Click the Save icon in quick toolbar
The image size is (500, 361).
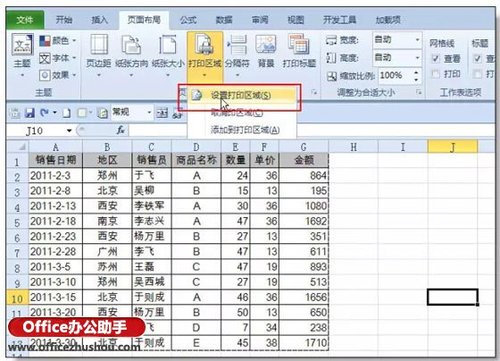click(30, 113)
